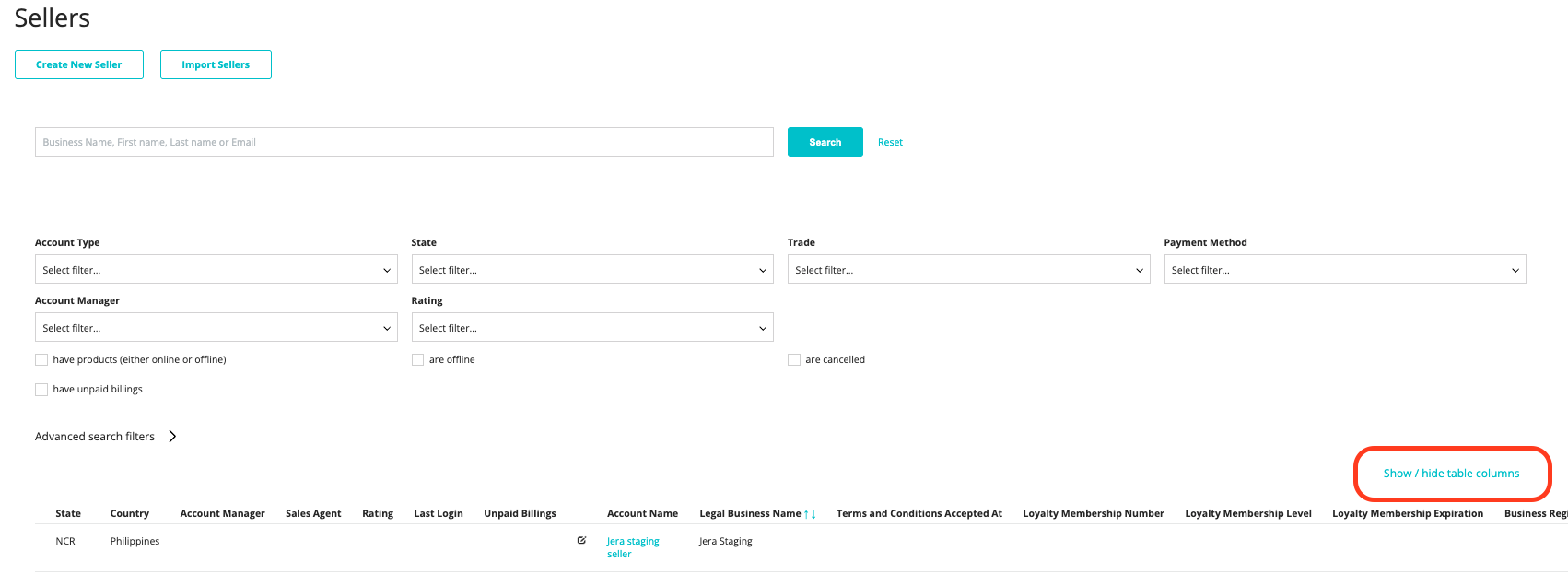This screenshot has height=574, width=1568.
Task: Focus the Business Name search field
Action: (404, 142)
